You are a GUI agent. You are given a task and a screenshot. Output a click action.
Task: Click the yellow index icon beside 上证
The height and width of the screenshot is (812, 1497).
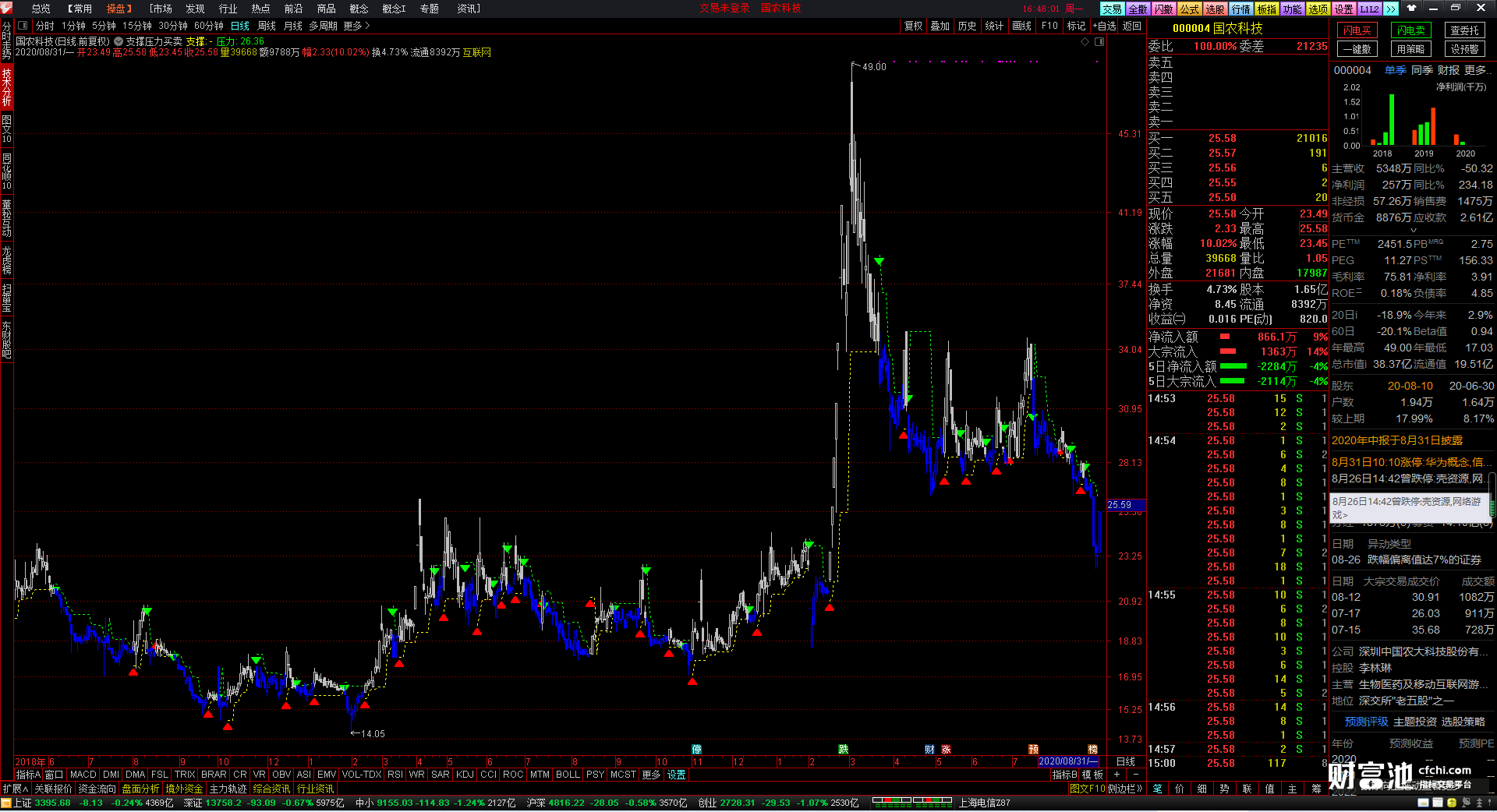[x=6, y=803]
